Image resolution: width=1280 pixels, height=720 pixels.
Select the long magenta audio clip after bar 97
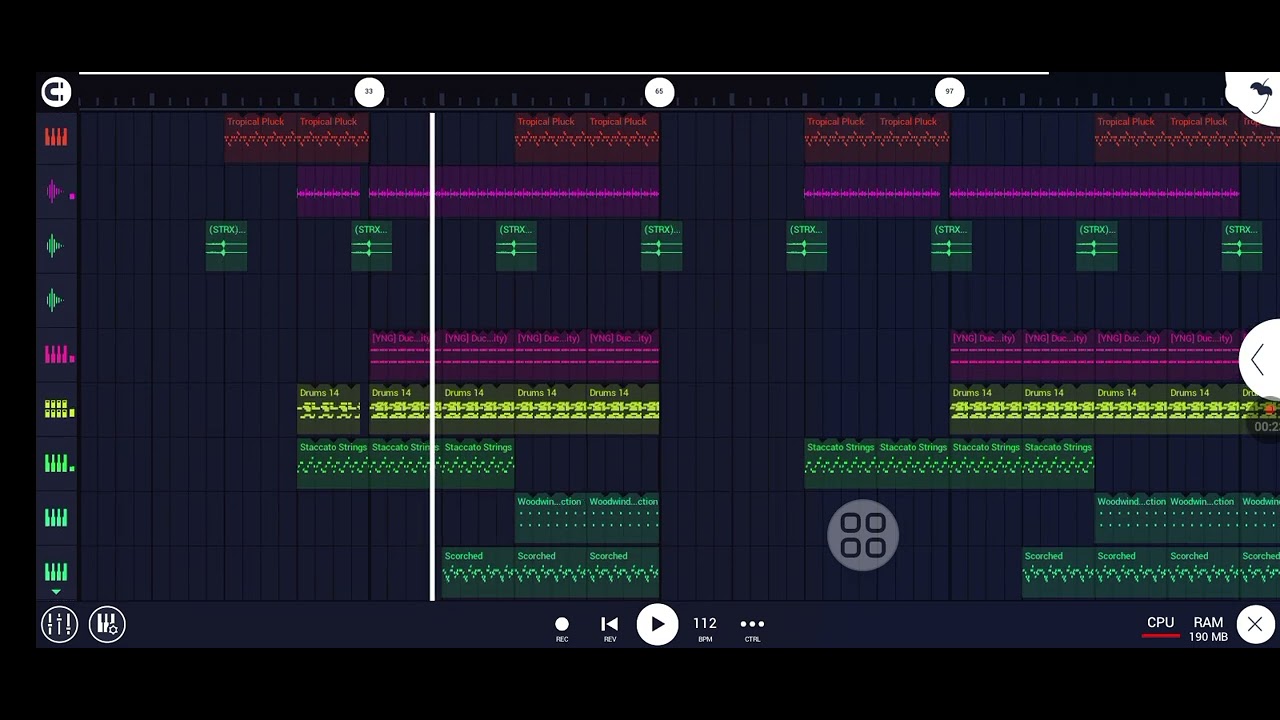[x=1094, y=191]
